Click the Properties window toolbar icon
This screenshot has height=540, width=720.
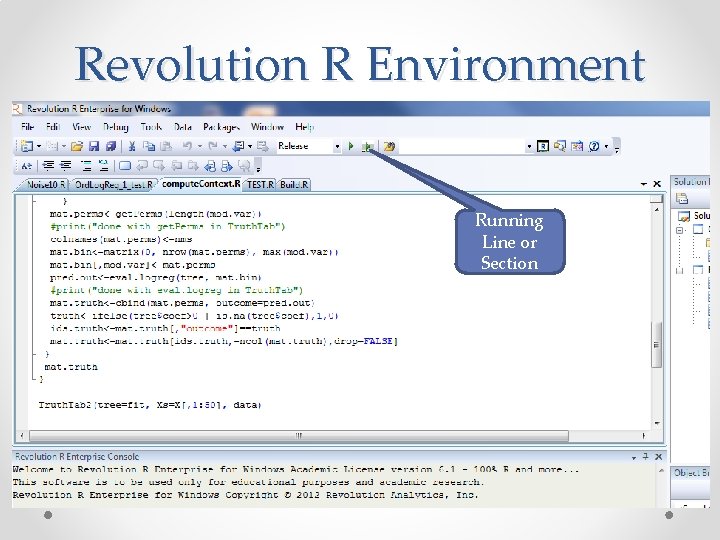577,146
